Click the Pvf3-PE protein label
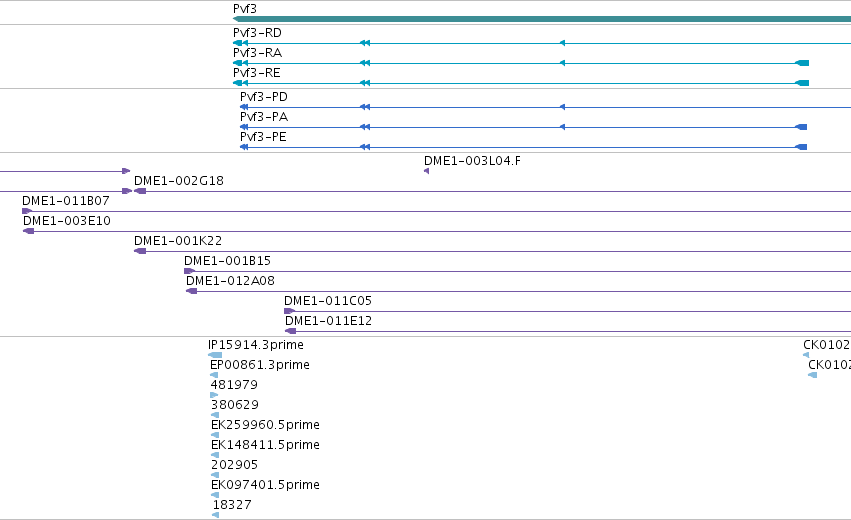The image size is (851, 520). tap(263, 137)
